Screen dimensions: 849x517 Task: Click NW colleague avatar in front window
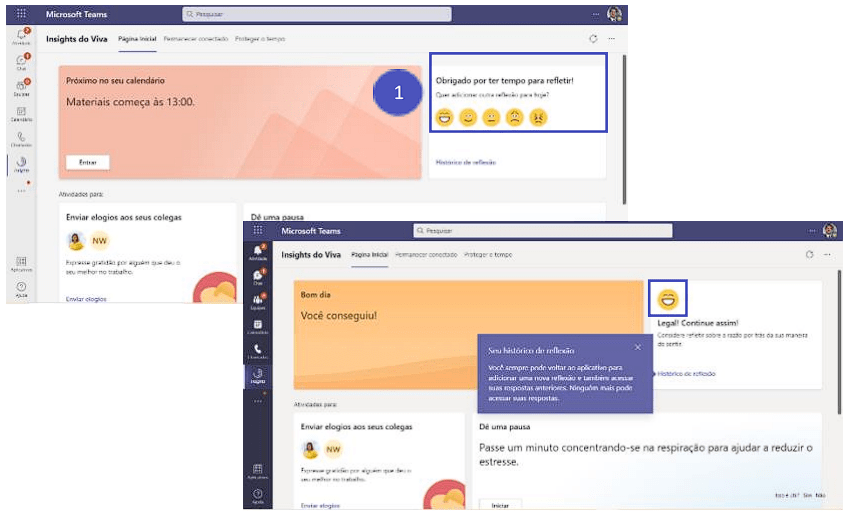[x=334, y=449]
